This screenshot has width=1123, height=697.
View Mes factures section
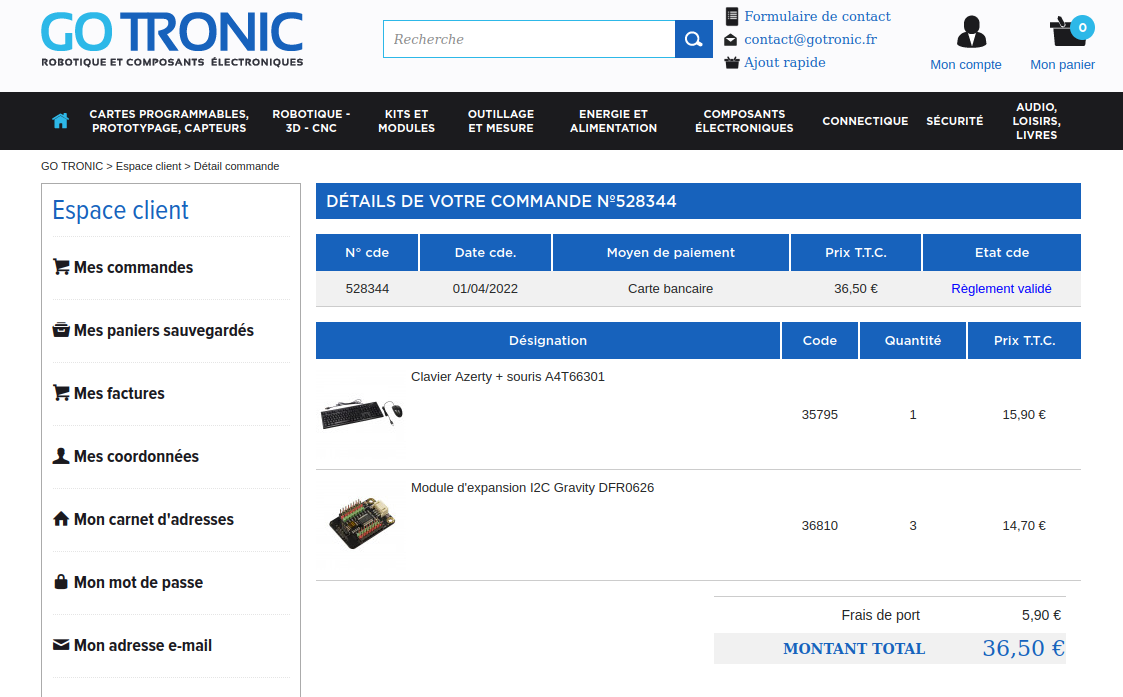(118, 393)
